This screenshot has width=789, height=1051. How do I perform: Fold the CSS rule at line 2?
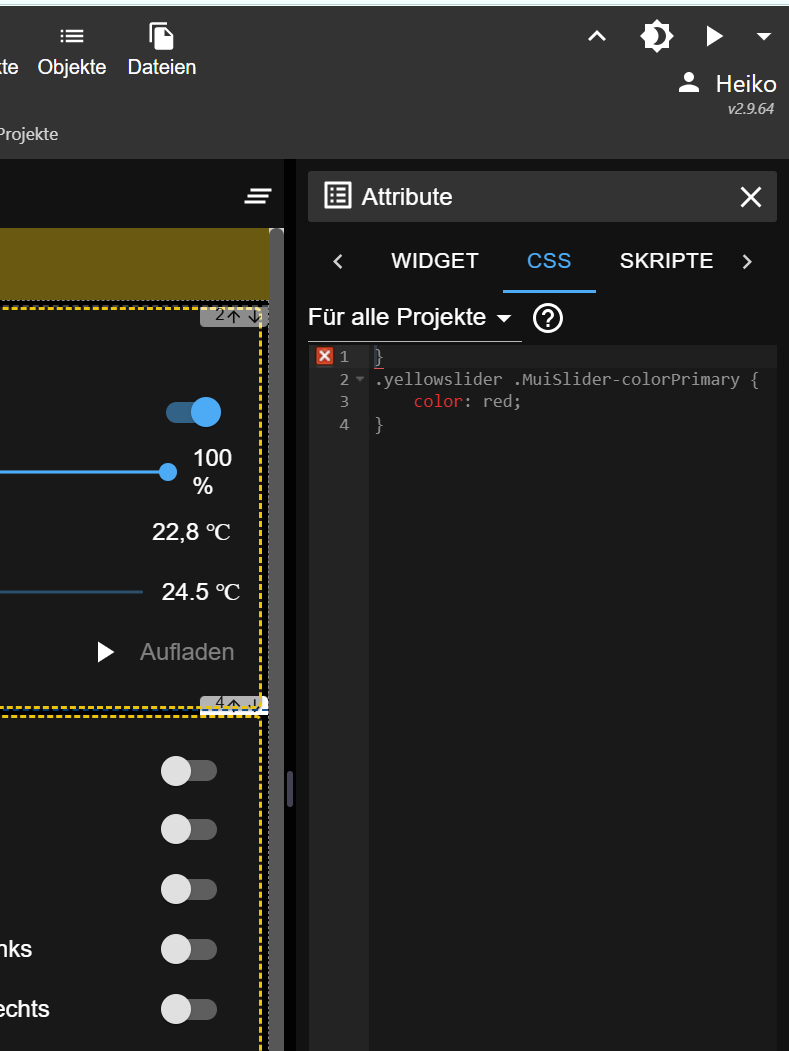click(360, 380)
